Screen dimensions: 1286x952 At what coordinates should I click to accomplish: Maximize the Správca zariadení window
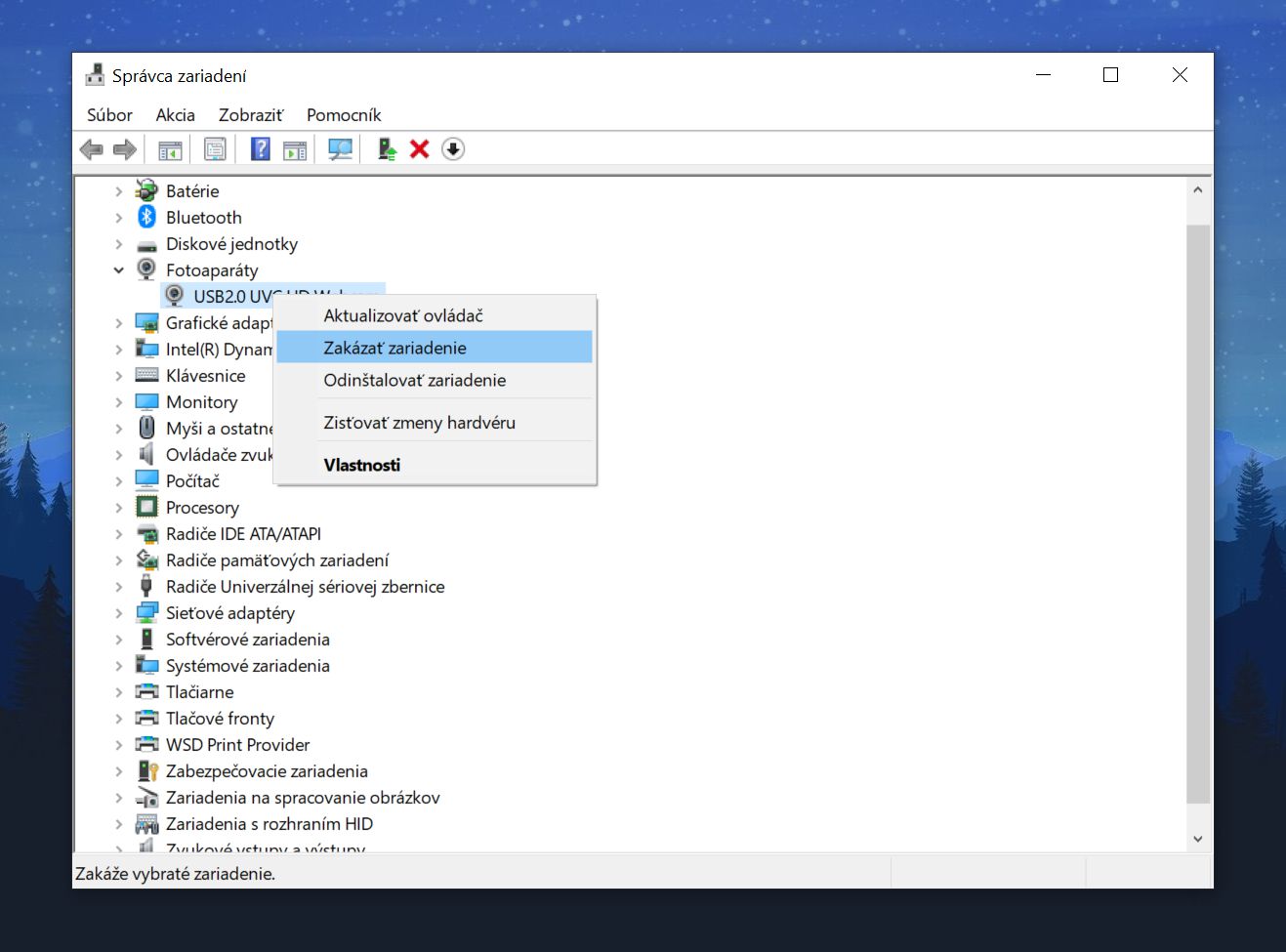pos(1110,75)
